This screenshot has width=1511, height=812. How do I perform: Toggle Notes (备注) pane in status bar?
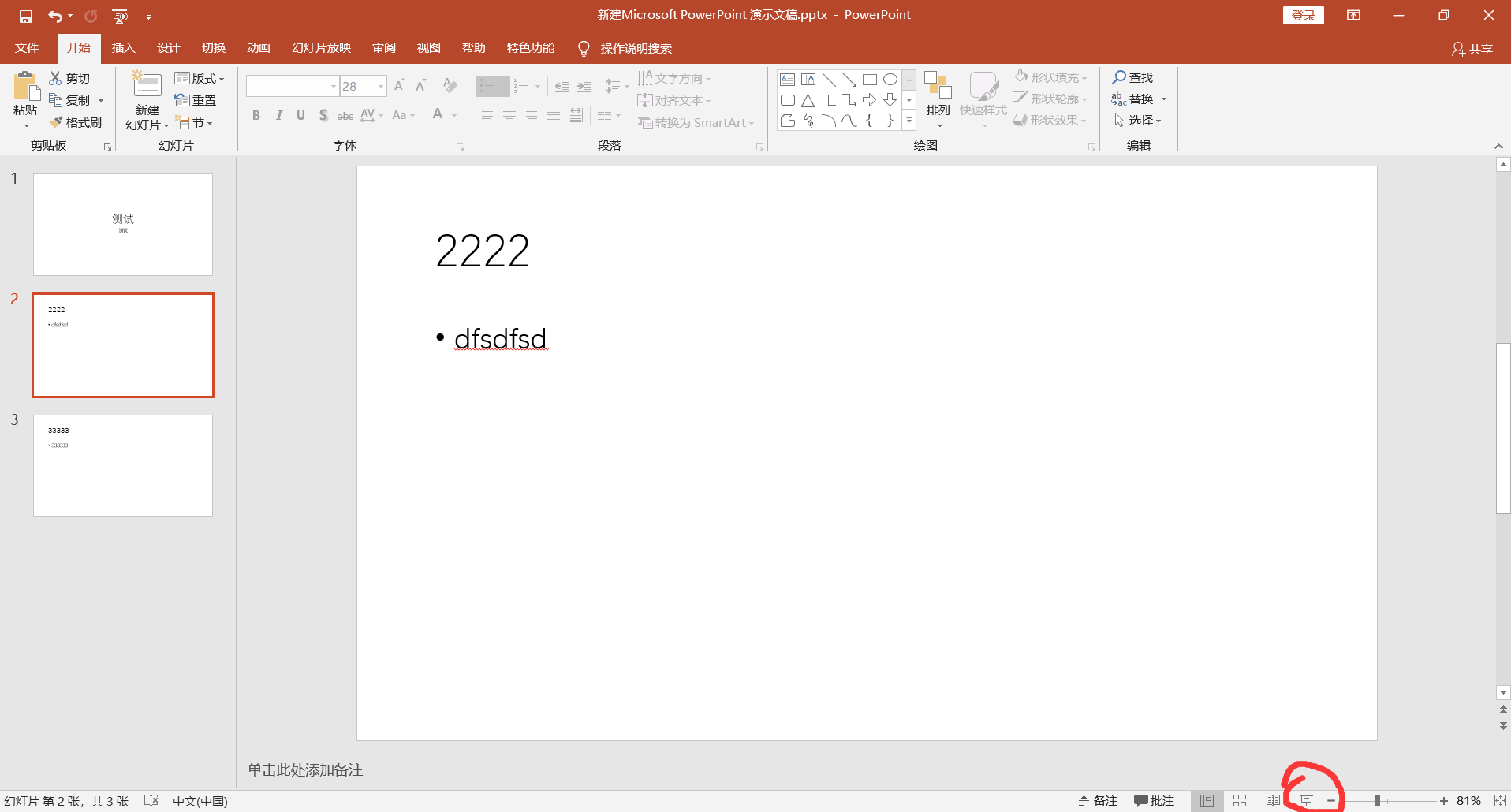pos(1098,801)
